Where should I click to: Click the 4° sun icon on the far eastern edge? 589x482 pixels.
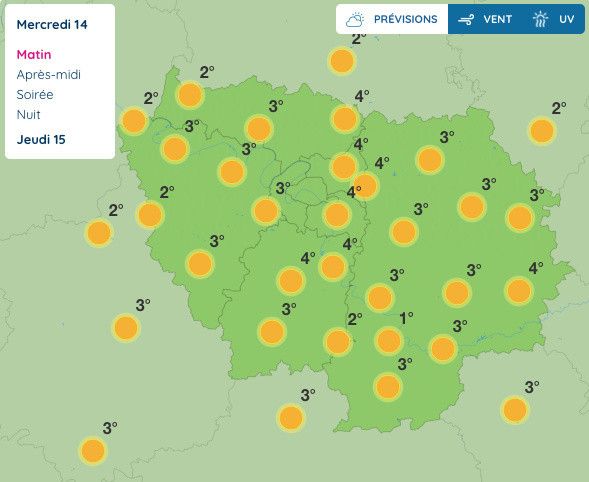point(519,291)
